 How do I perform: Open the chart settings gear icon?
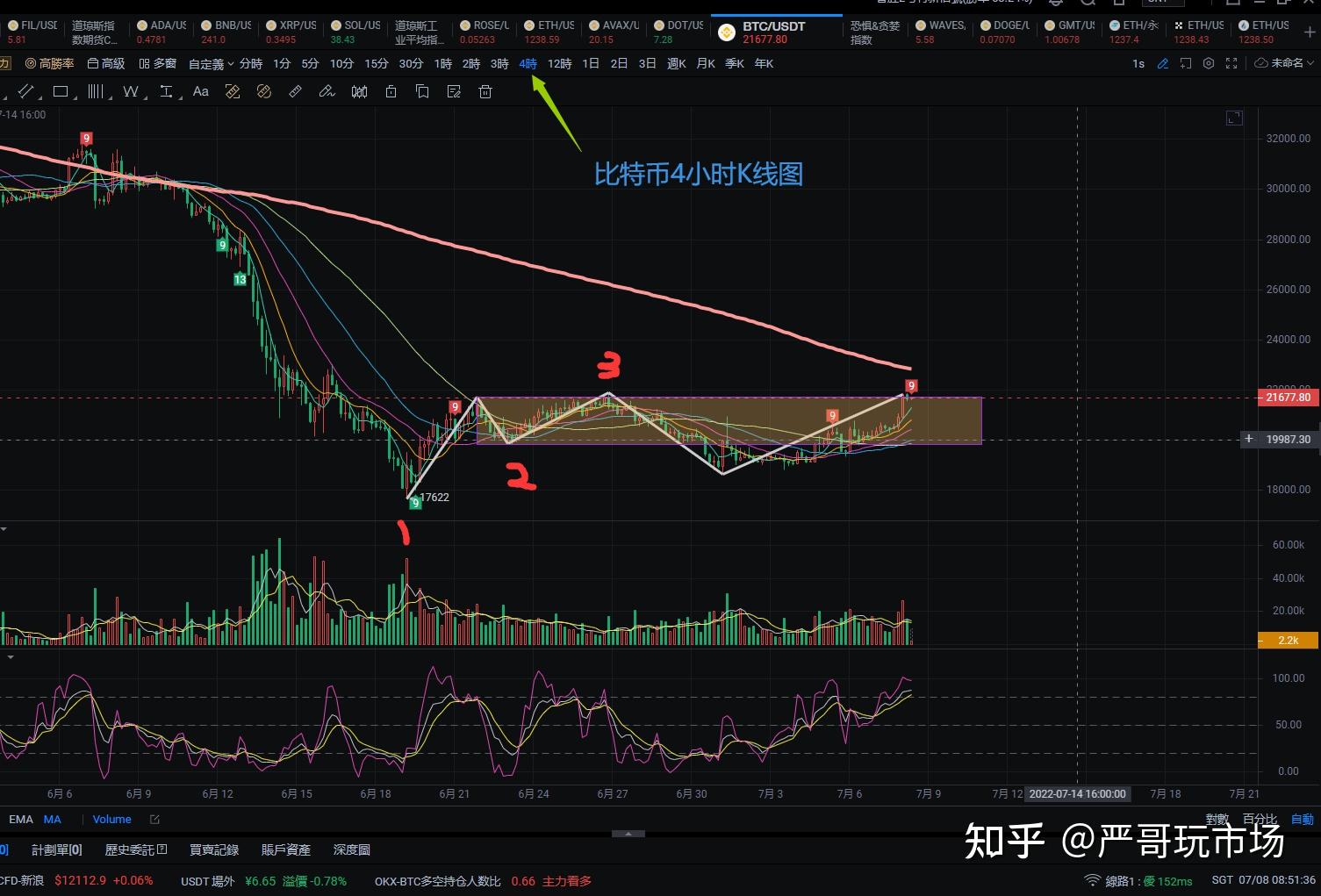click(x=1209, y=63)
